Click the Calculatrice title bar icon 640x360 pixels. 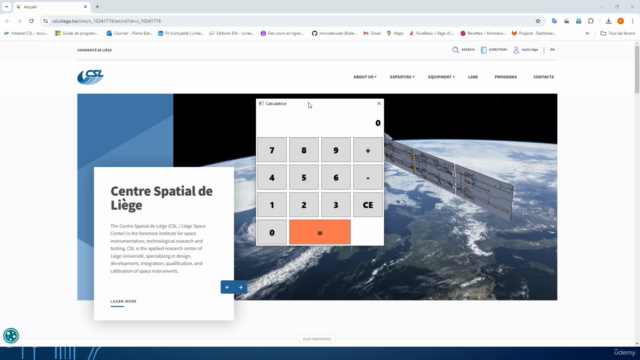[261, 104]
